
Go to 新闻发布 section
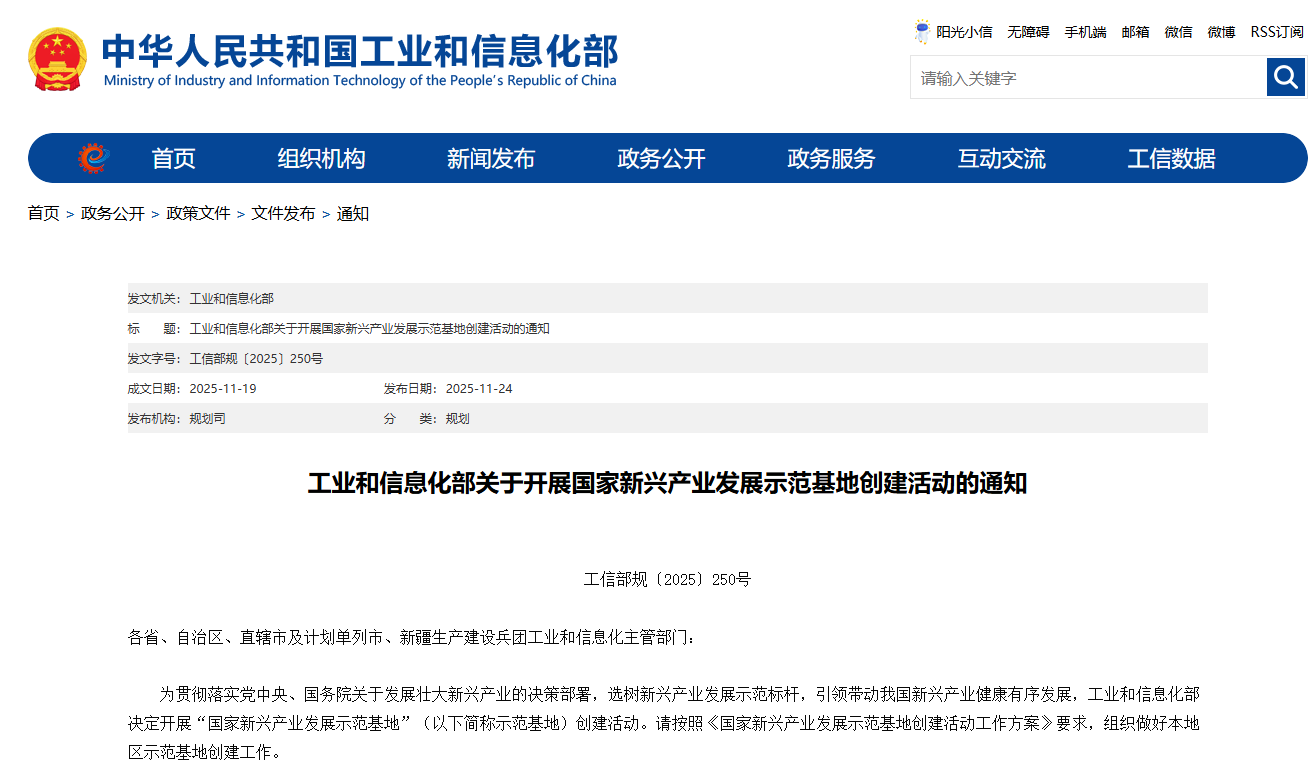pos(491,158)
